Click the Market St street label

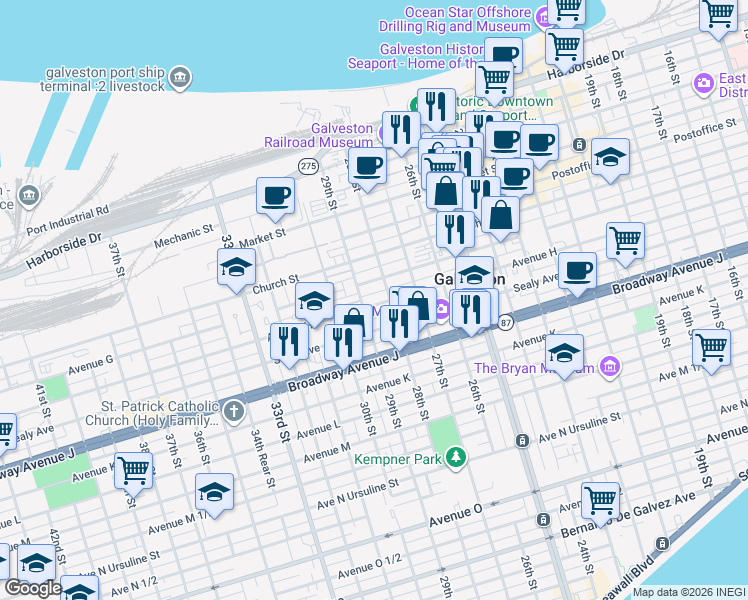click(262, 238)
